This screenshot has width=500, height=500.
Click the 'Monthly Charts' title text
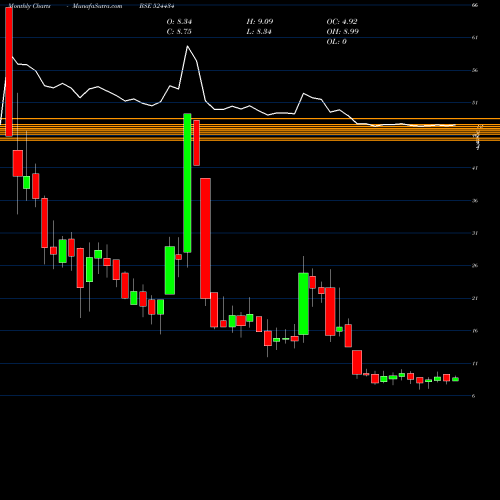tap(29, 6)
